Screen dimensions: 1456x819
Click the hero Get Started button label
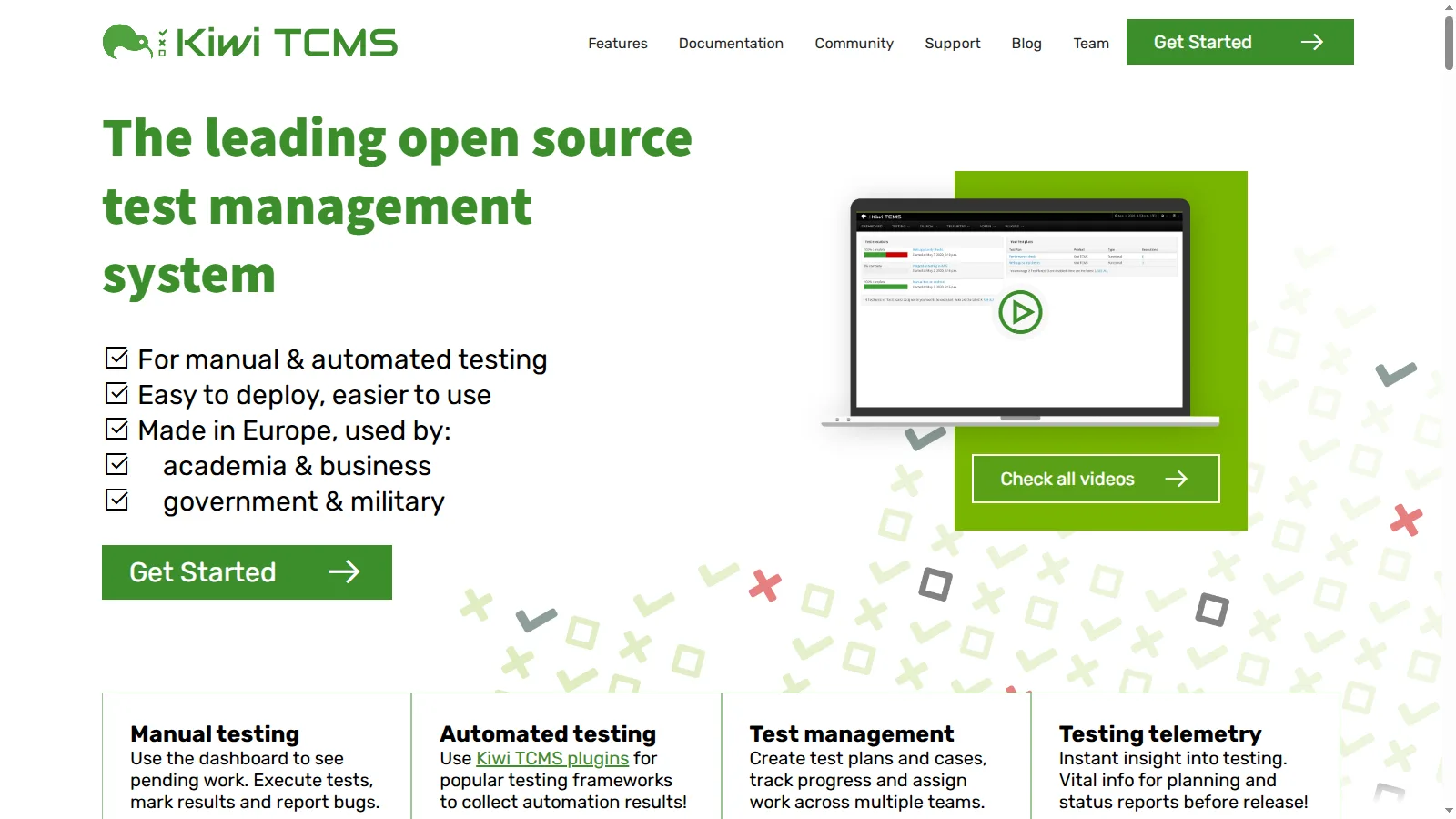click(x=202, y=571)
